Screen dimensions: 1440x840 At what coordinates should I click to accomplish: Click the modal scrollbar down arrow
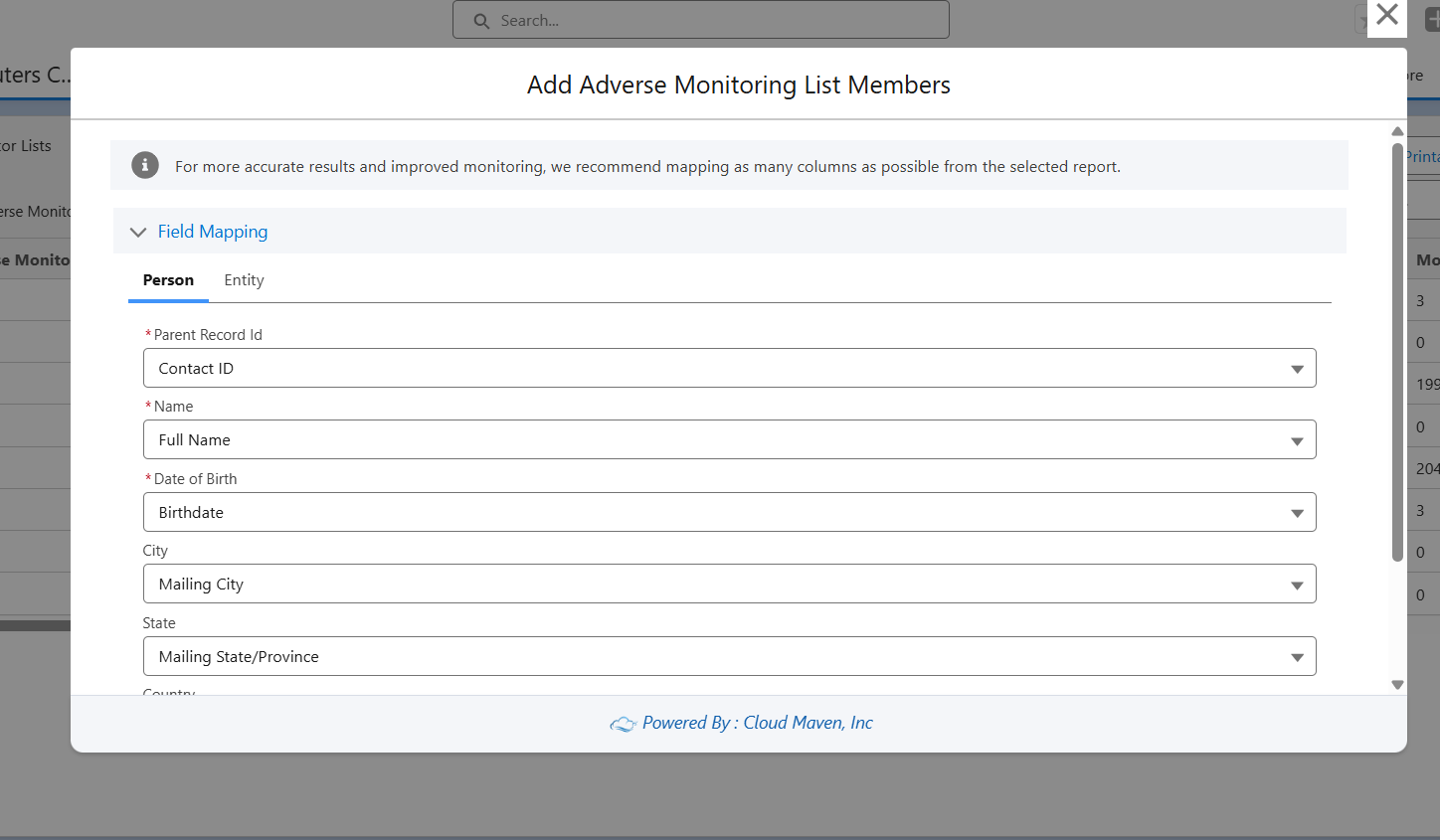coord(1397,685)
